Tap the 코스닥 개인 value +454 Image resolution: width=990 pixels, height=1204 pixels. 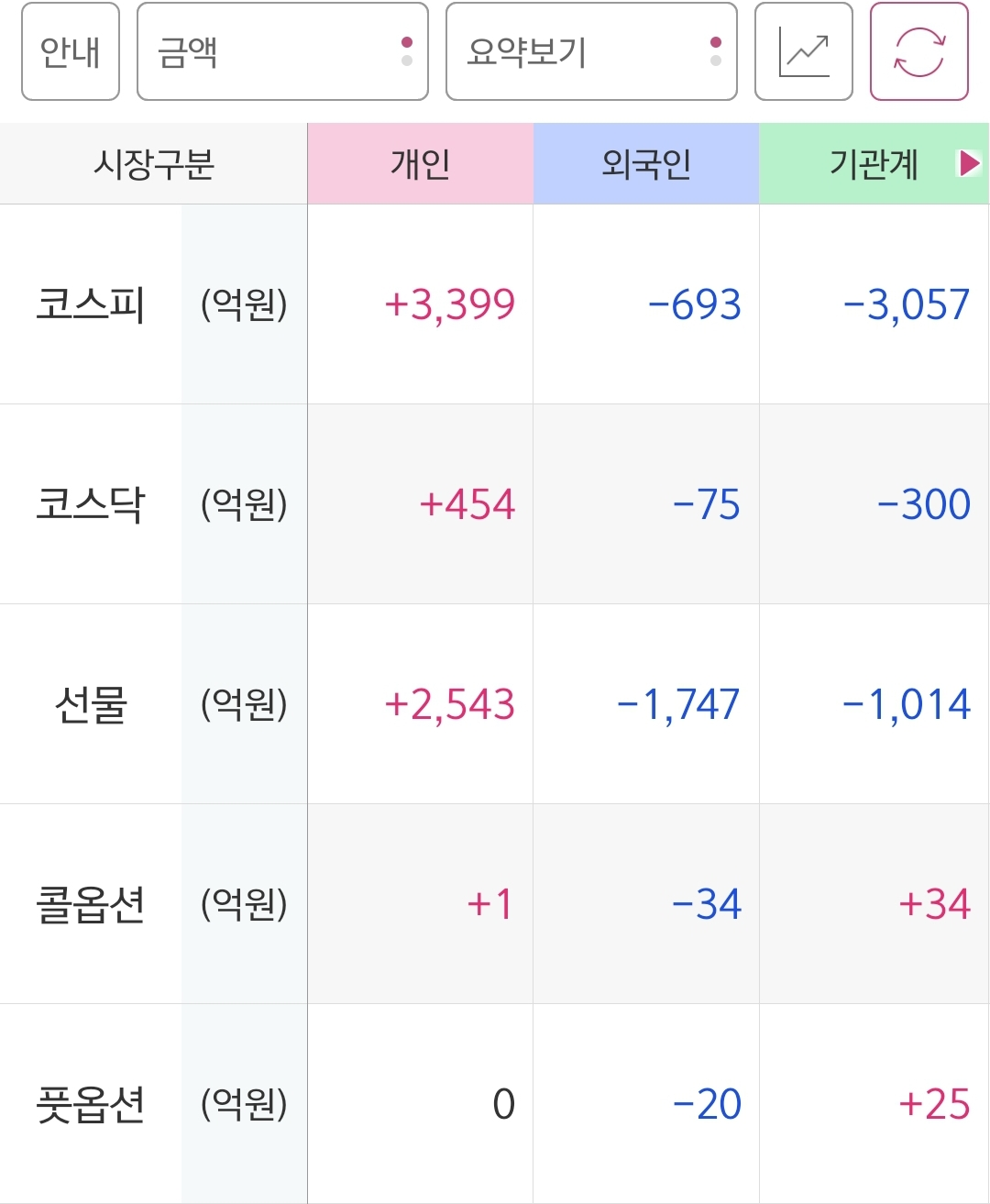(467, 505)
